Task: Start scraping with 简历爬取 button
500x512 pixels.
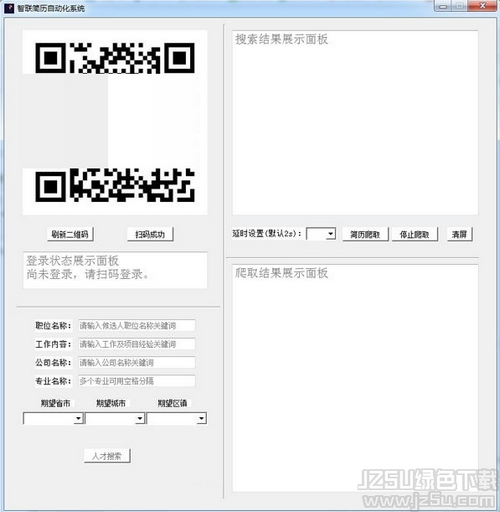Action: (365, 234)
